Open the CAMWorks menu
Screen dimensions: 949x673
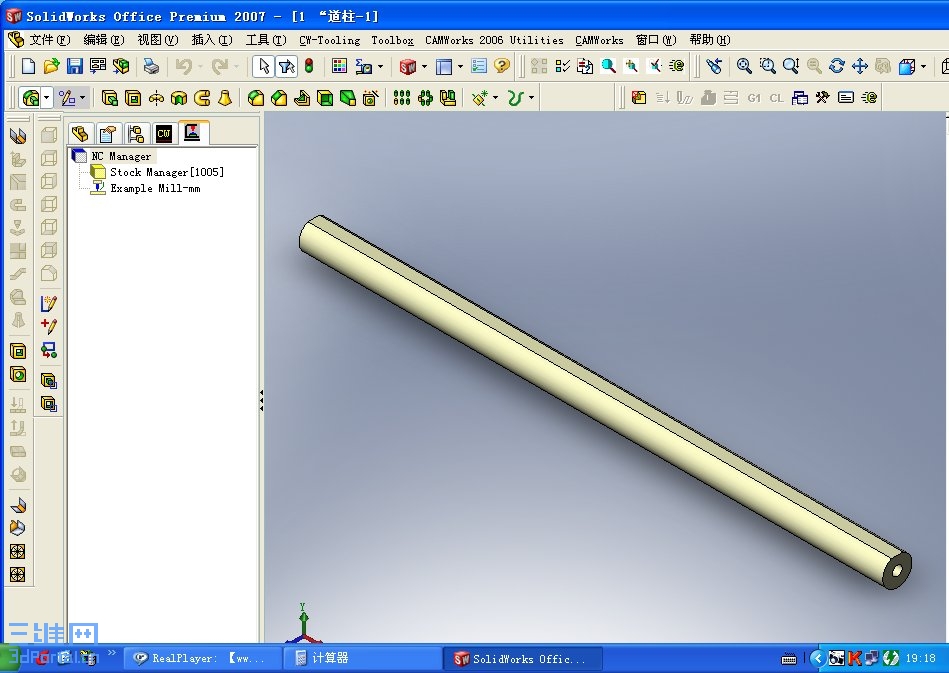coord(599,40)
